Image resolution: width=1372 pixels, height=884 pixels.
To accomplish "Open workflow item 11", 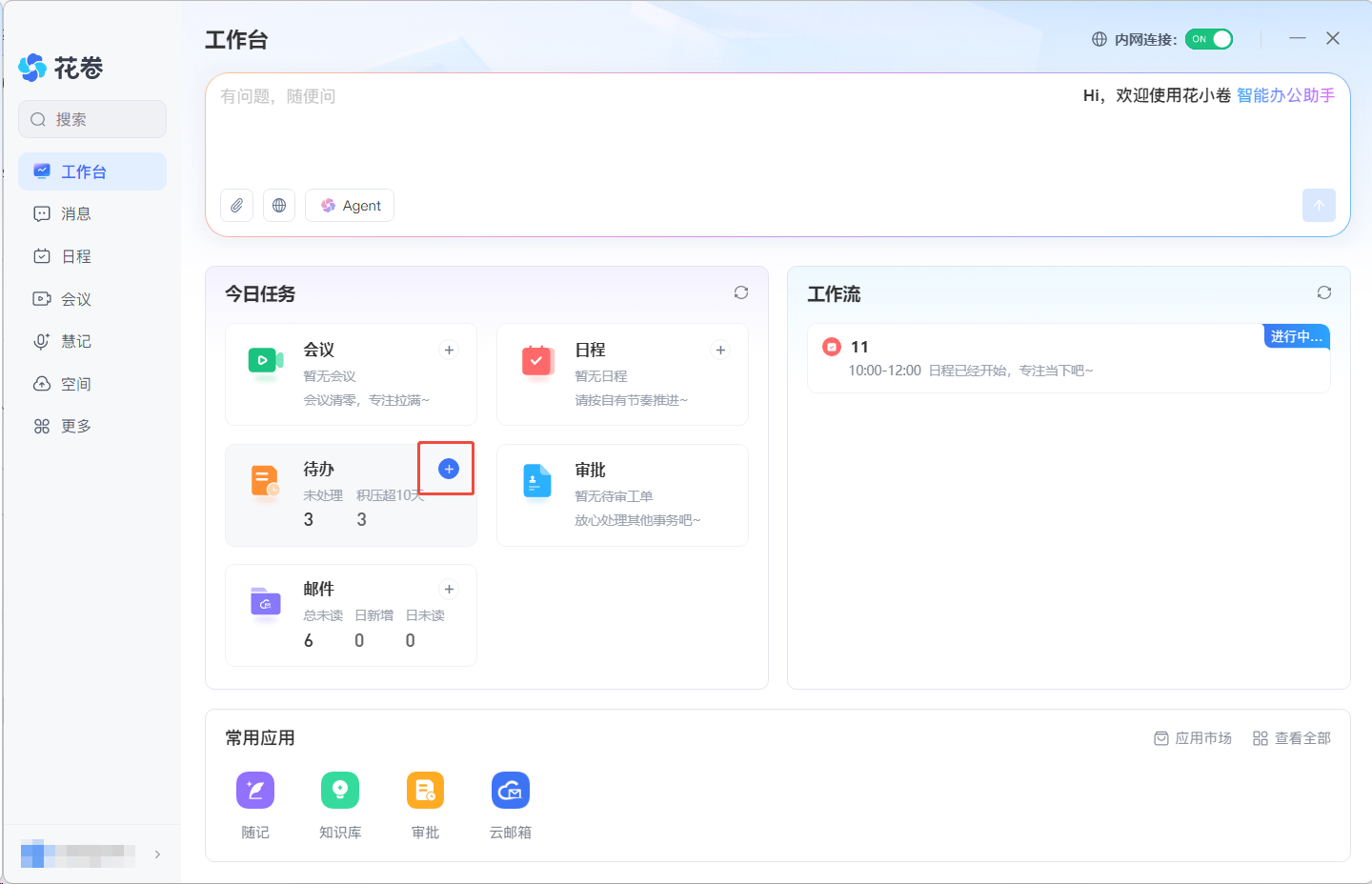I will pyautogui.click(x=1069, y=358).
